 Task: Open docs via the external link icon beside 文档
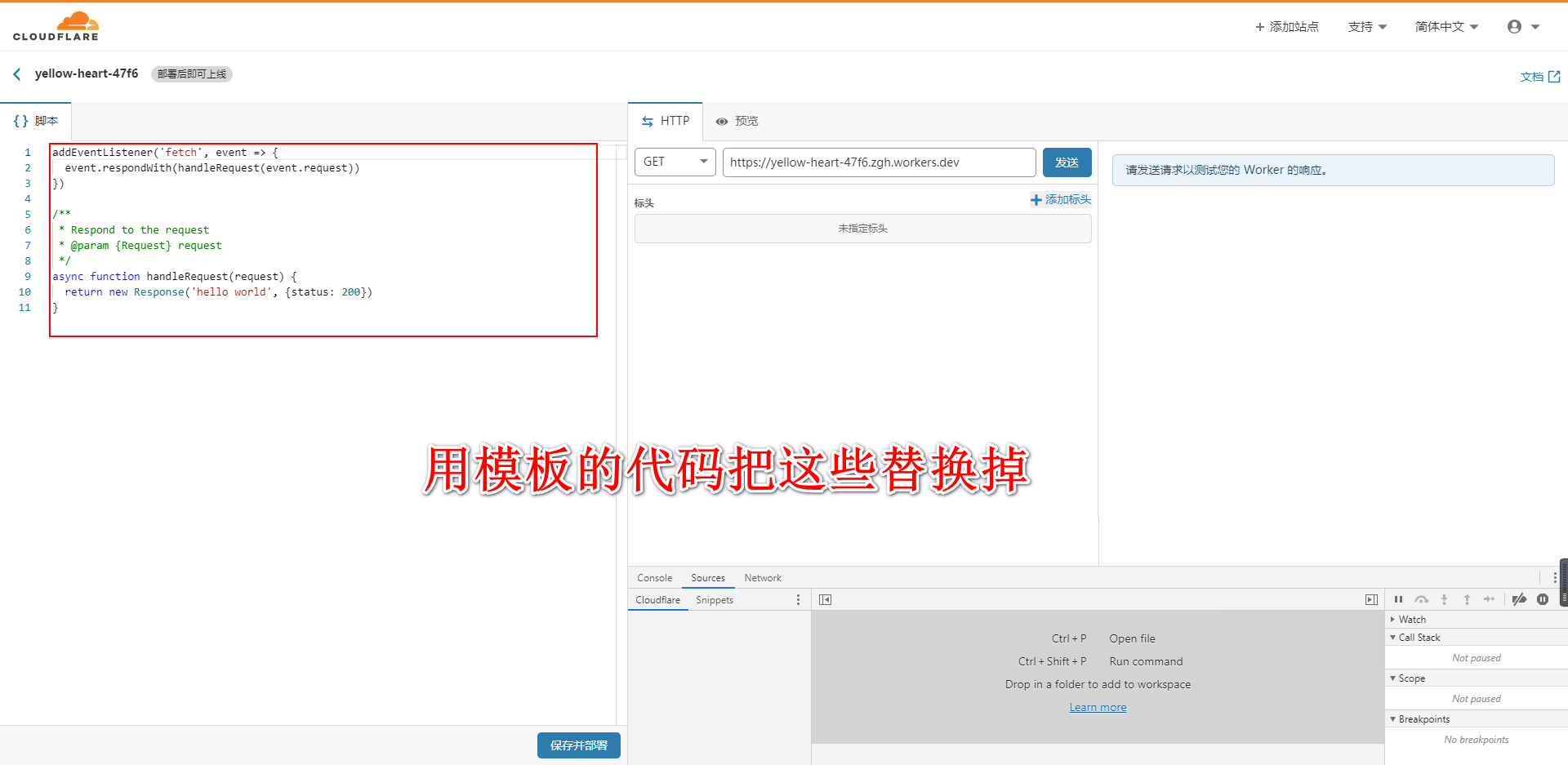click(x=1554, y=77)
